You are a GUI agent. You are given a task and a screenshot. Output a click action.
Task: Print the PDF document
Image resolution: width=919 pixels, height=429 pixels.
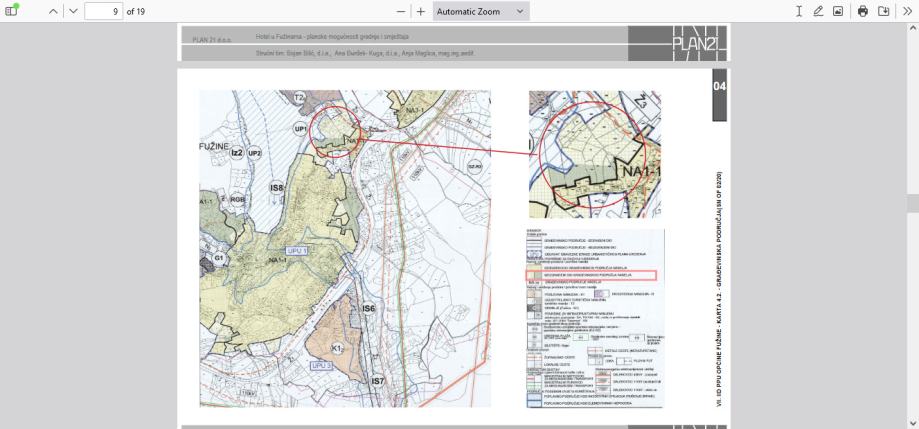[x=863, y=11]
